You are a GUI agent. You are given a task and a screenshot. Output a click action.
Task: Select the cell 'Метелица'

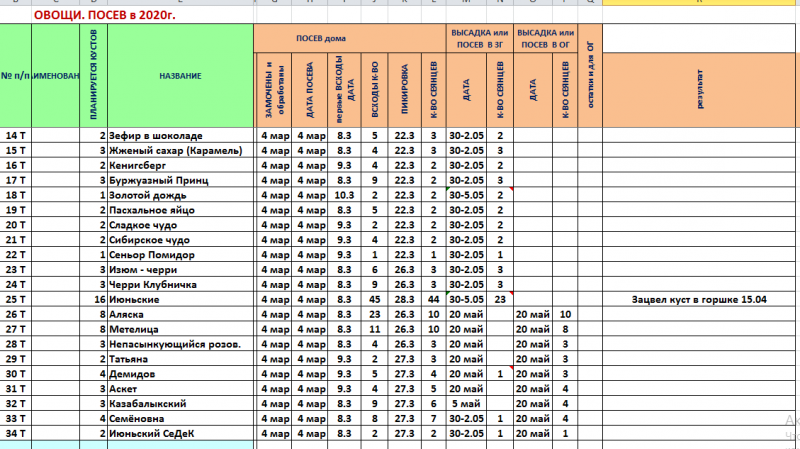pos(180,329)
